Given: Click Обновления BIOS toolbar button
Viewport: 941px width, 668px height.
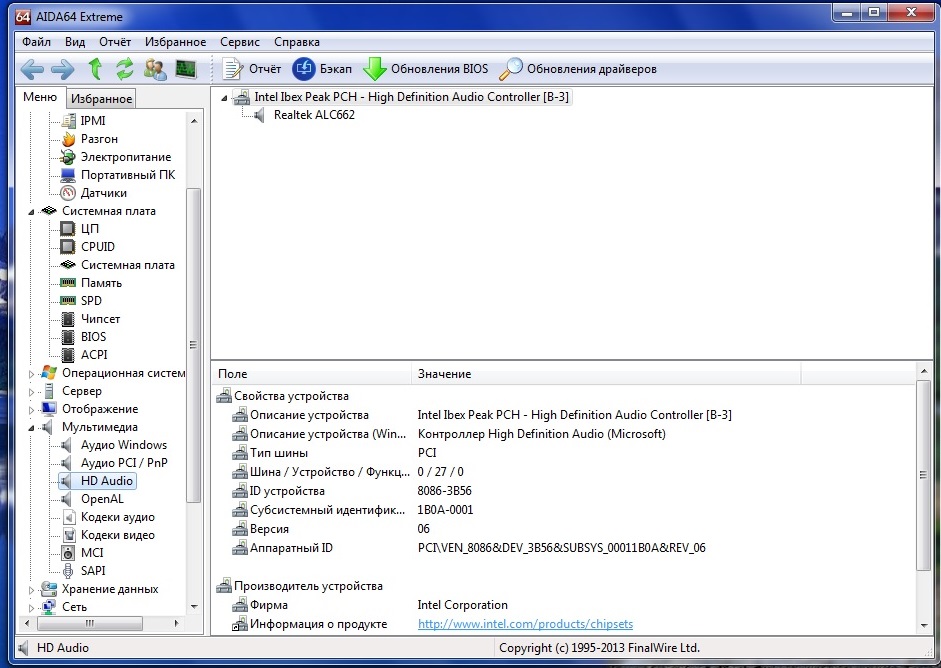Looking at the screenshot, I should (x=426, y=69).
